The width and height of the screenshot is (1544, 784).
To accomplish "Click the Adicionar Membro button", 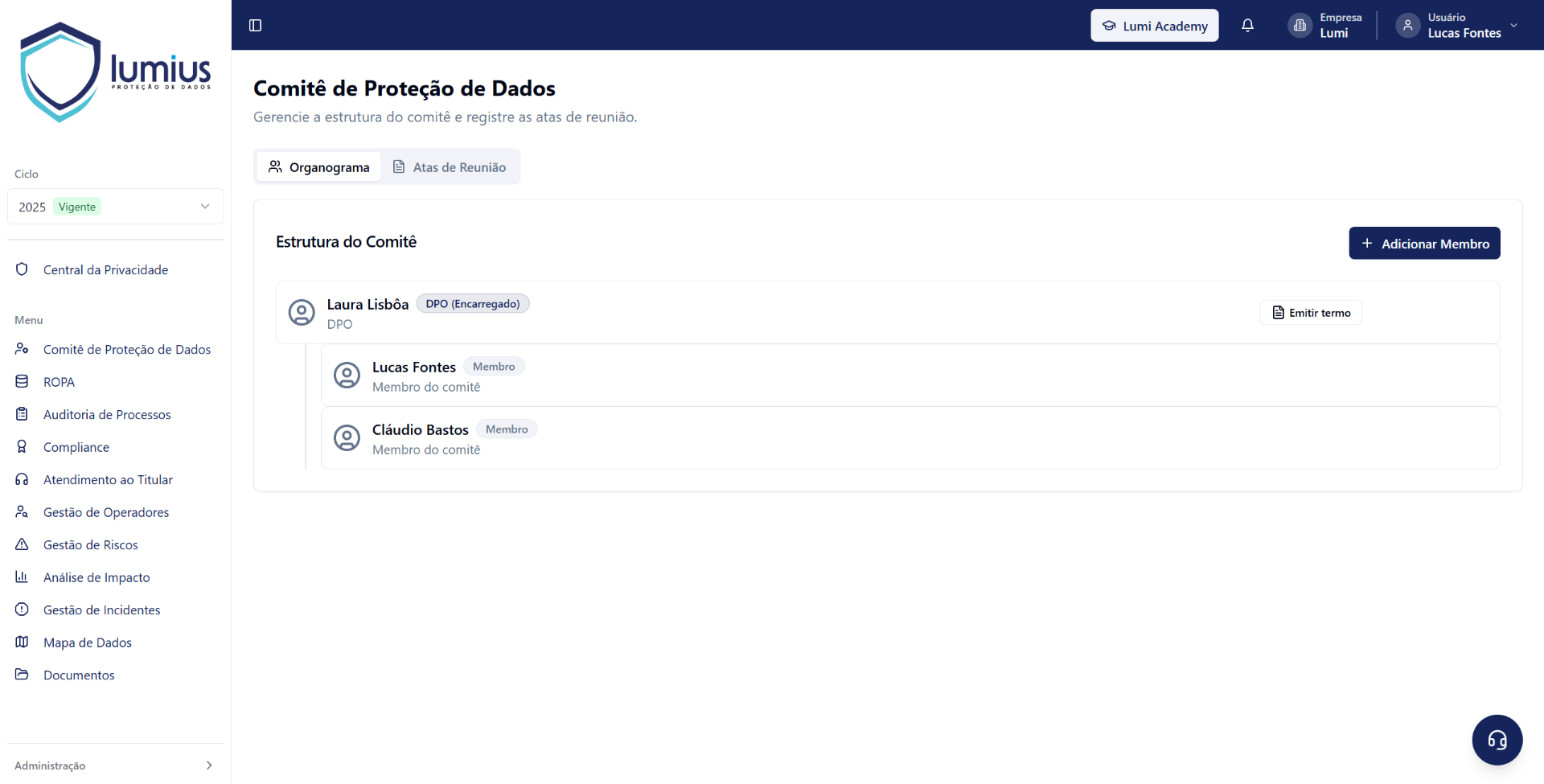I will [x=1424, y=243].
